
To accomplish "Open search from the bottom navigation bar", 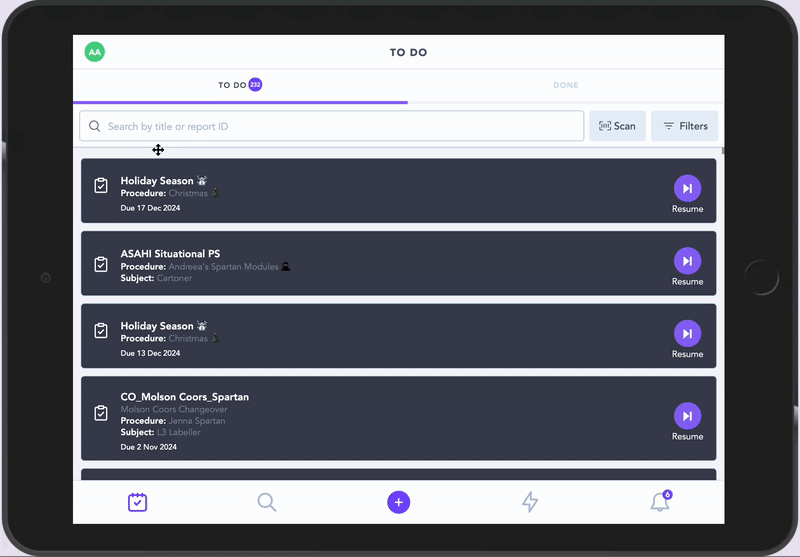I will [x=267, y=502].
